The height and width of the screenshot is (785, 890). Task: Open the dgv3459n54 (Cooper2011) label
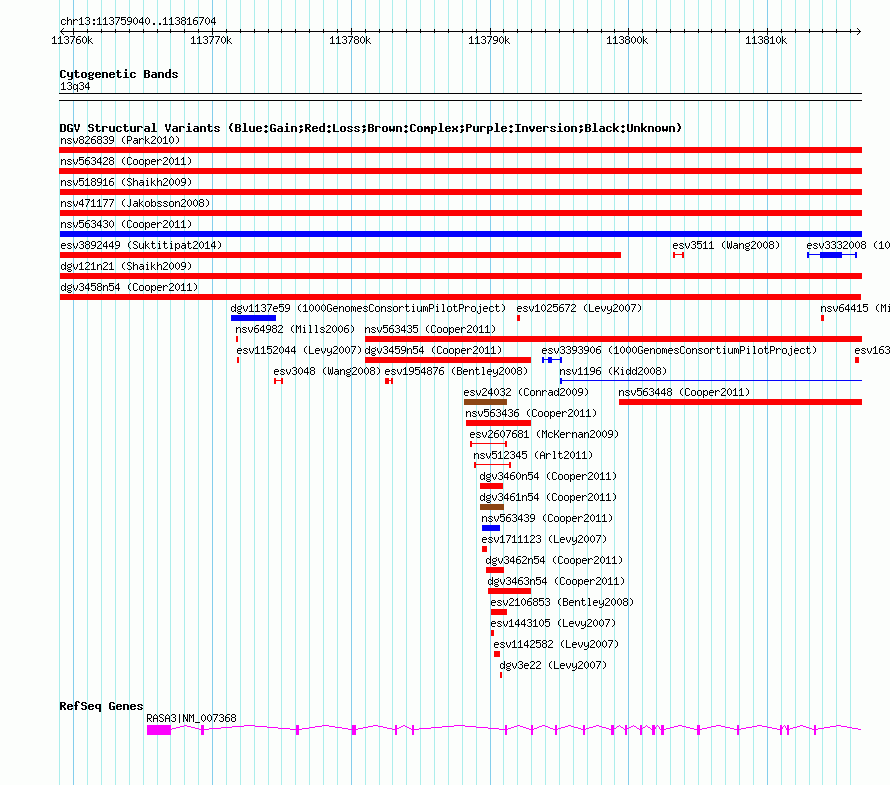click(433, 350)
